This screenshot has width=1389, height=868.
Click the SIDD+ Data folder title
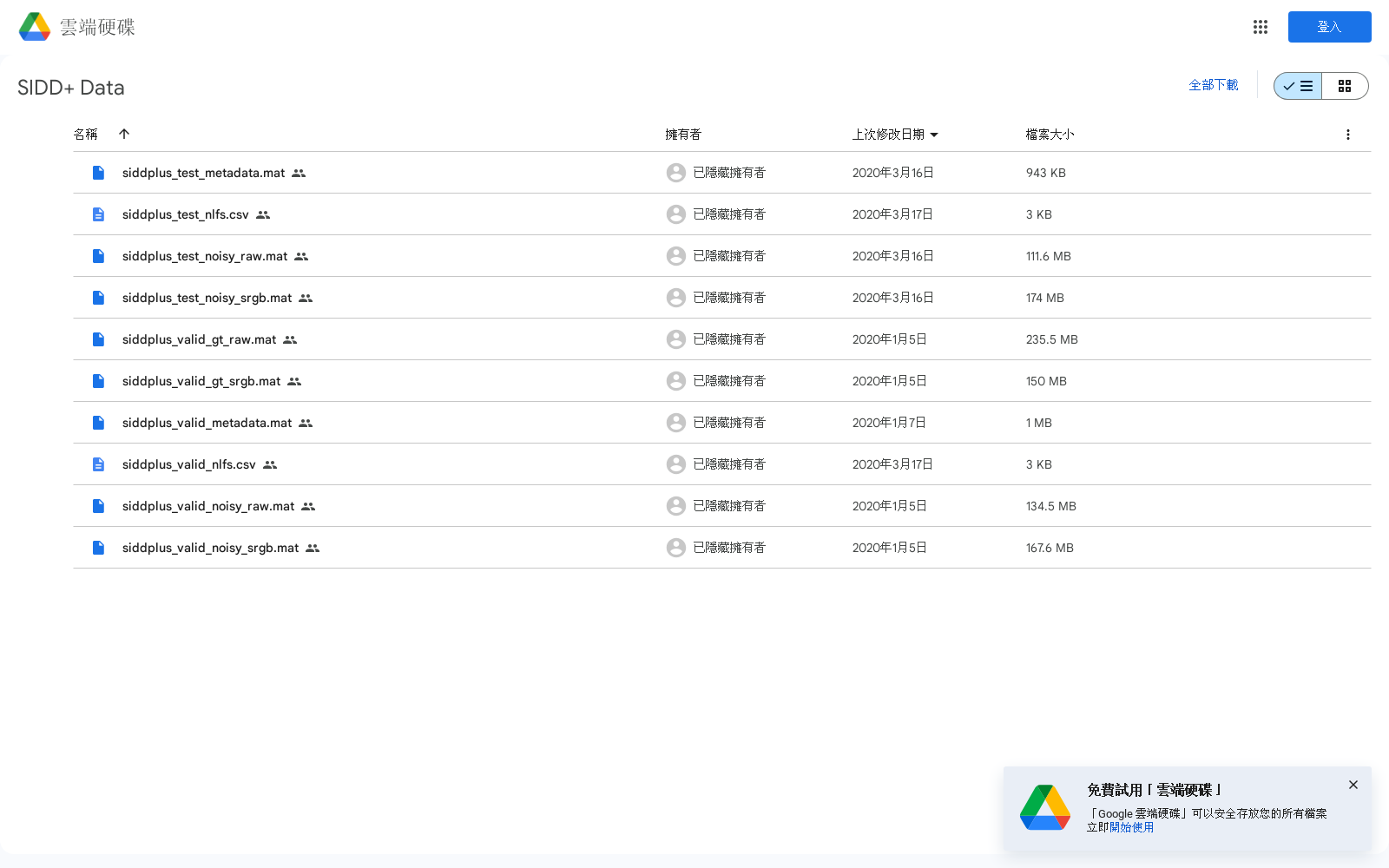point(71,88)
